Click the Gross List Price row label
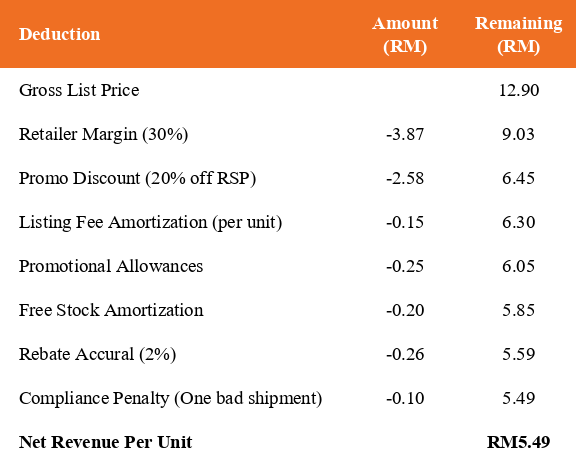576x464 pixels. point(79,90)
